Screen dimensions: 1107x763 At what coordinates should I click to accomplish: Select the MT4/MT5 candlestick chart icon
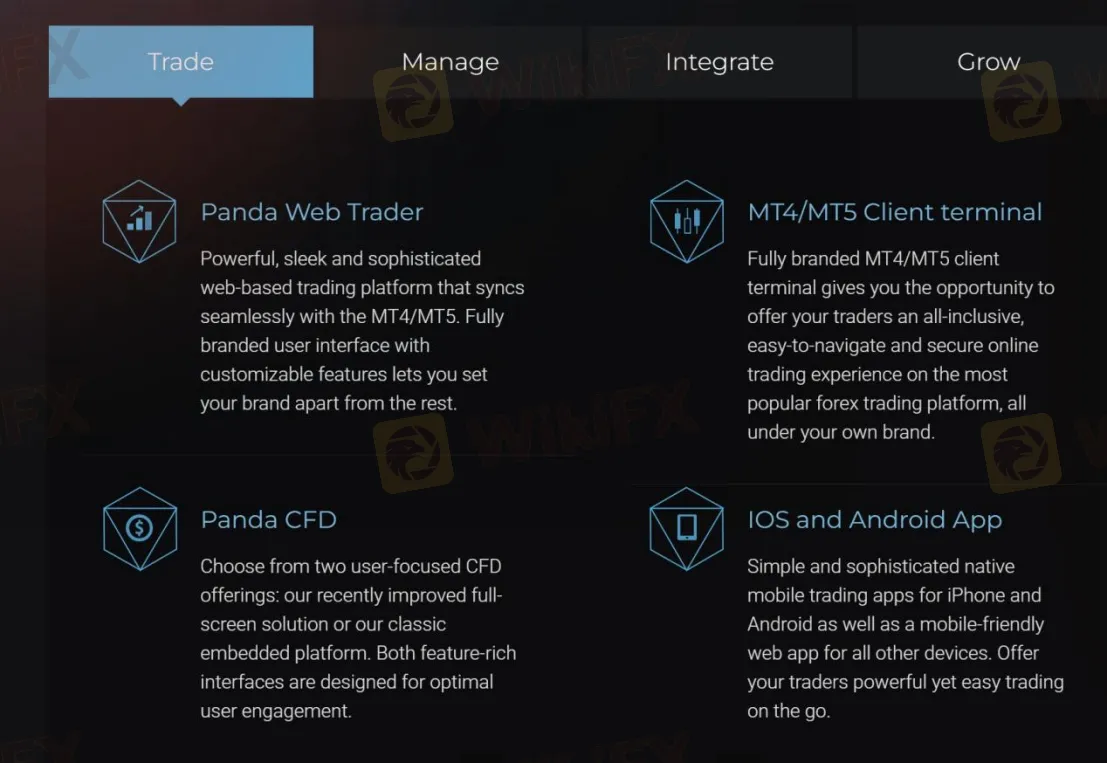[x=687, y=220]
